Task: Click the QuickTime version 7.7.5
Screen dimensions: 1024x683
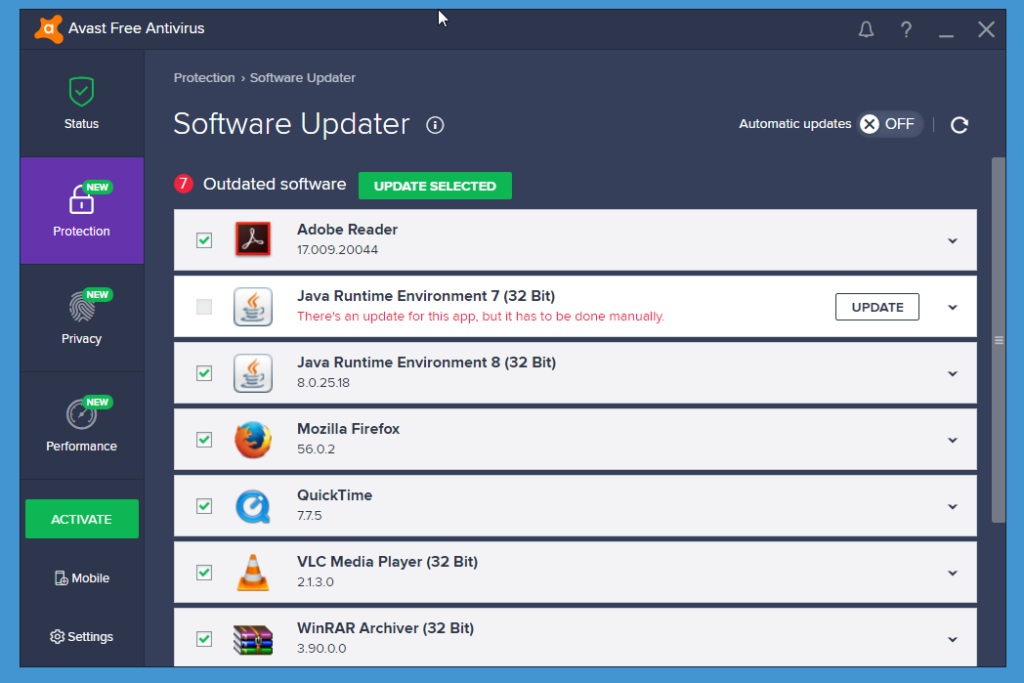Action: point(310,516)
